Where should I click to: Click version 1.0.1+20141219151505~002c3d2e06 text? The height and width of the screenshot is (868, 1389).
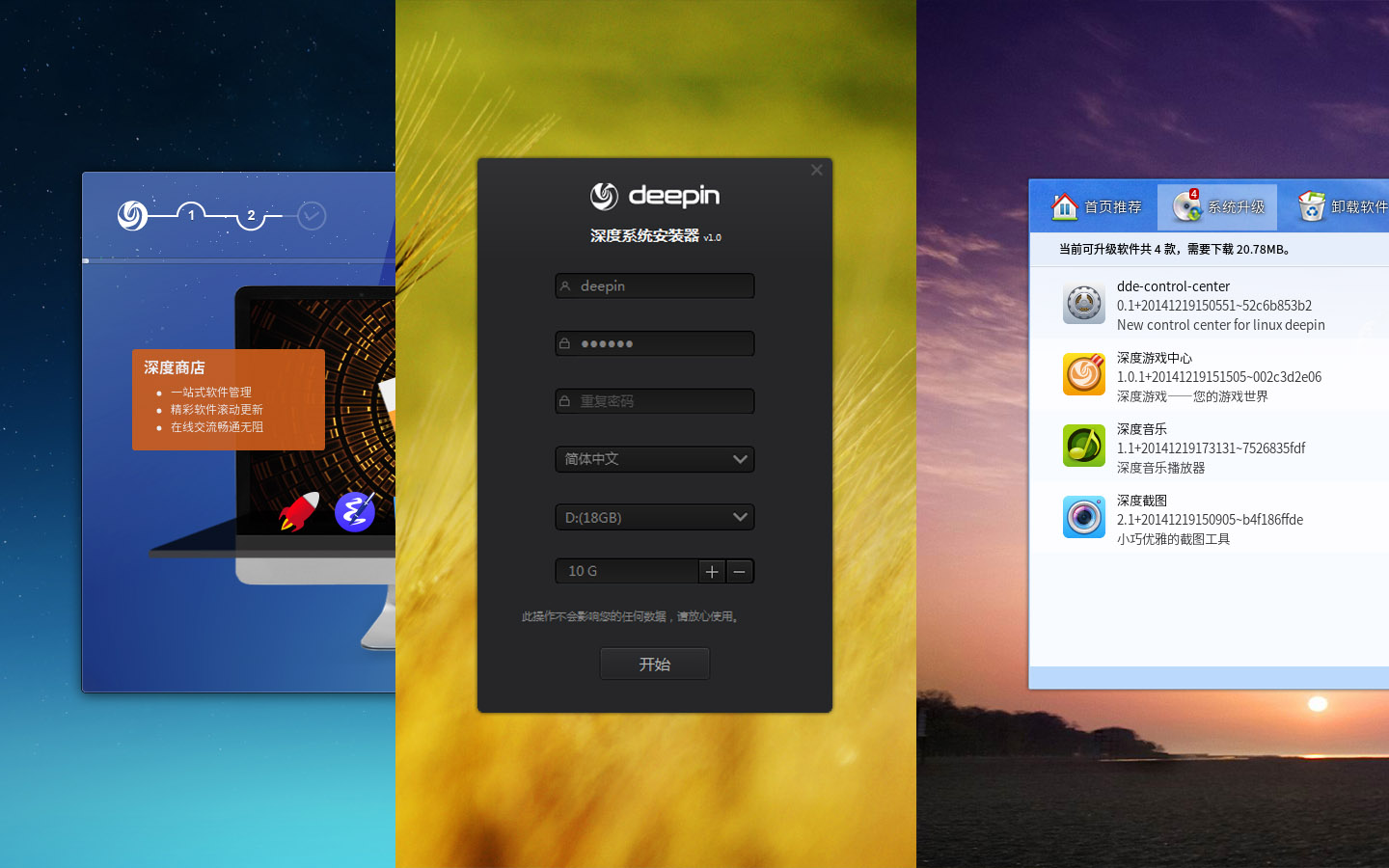[1219, 377]
